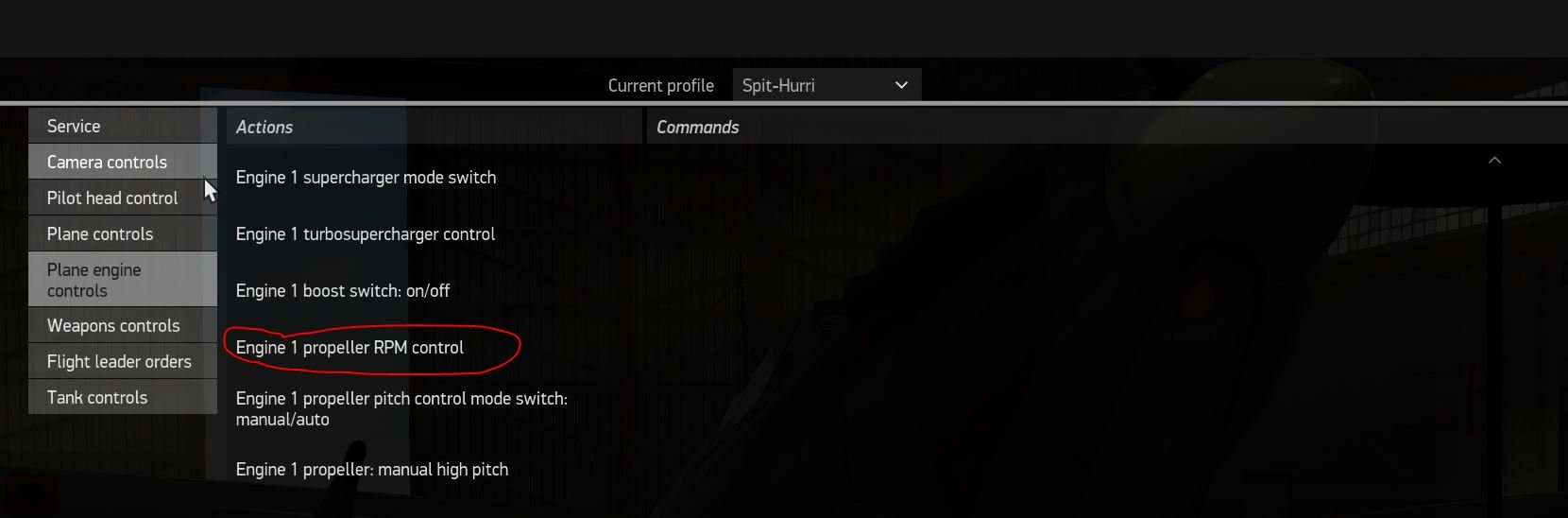Click the Actions column header
This screenshot has height=518, width=1568.
(x=435, y=127)
